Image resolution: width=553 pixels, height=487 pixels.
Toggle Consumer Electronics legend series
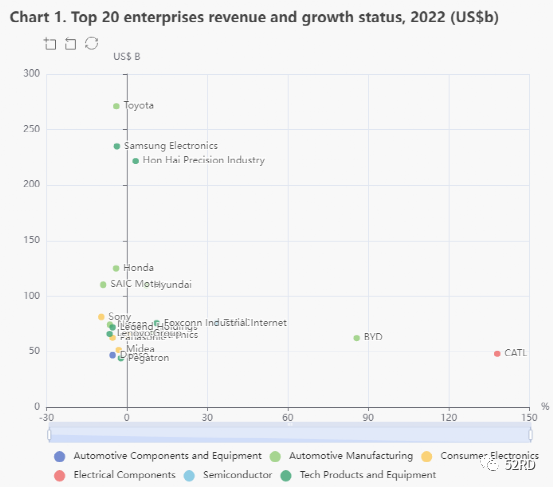(x=480, y=456)
